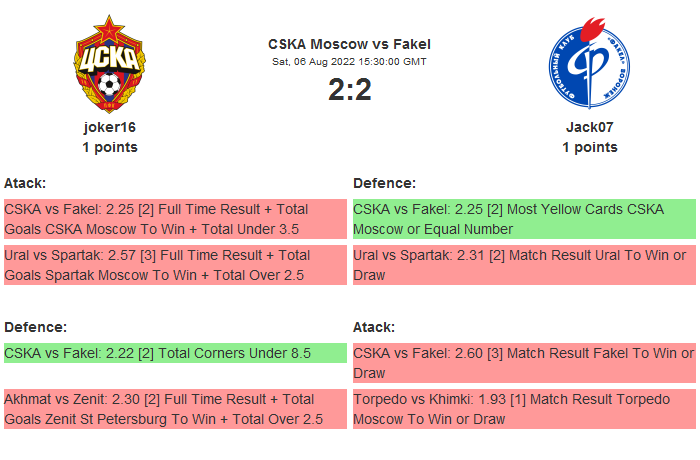
Task: Click the 1 points label under joker16
Action: (109, 147)
